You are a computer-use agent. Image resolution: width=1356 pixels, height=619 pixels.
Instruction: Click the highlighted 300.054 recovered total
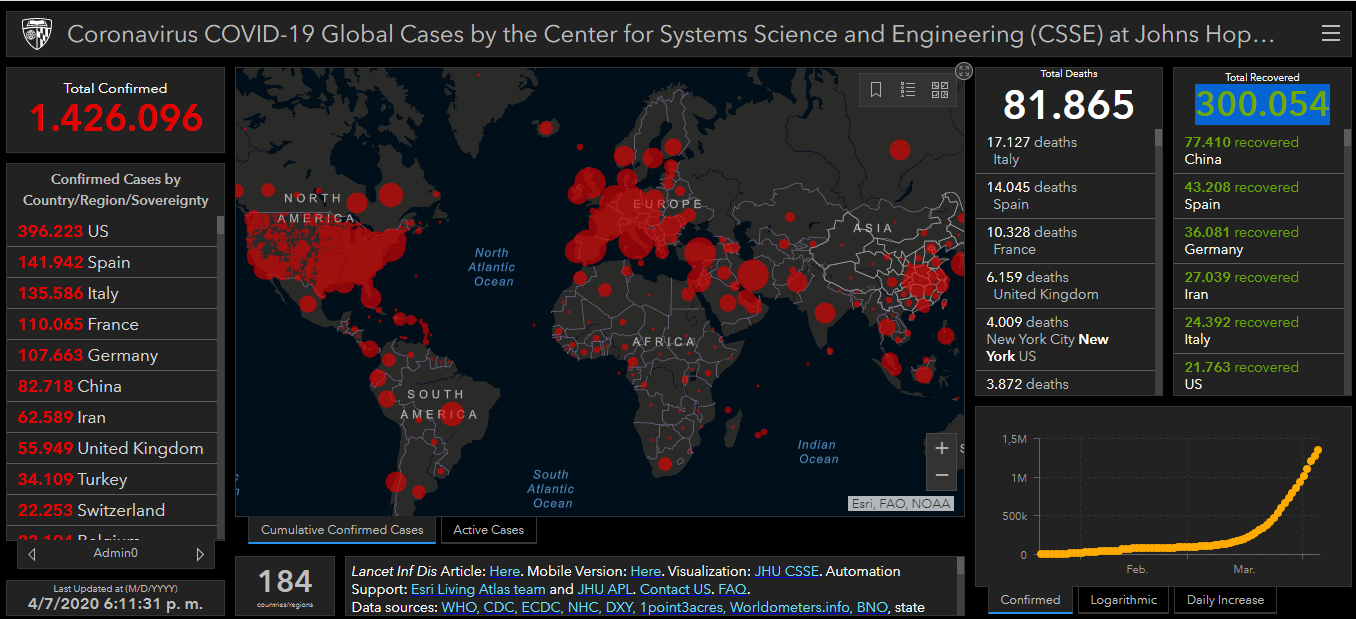1262,104
